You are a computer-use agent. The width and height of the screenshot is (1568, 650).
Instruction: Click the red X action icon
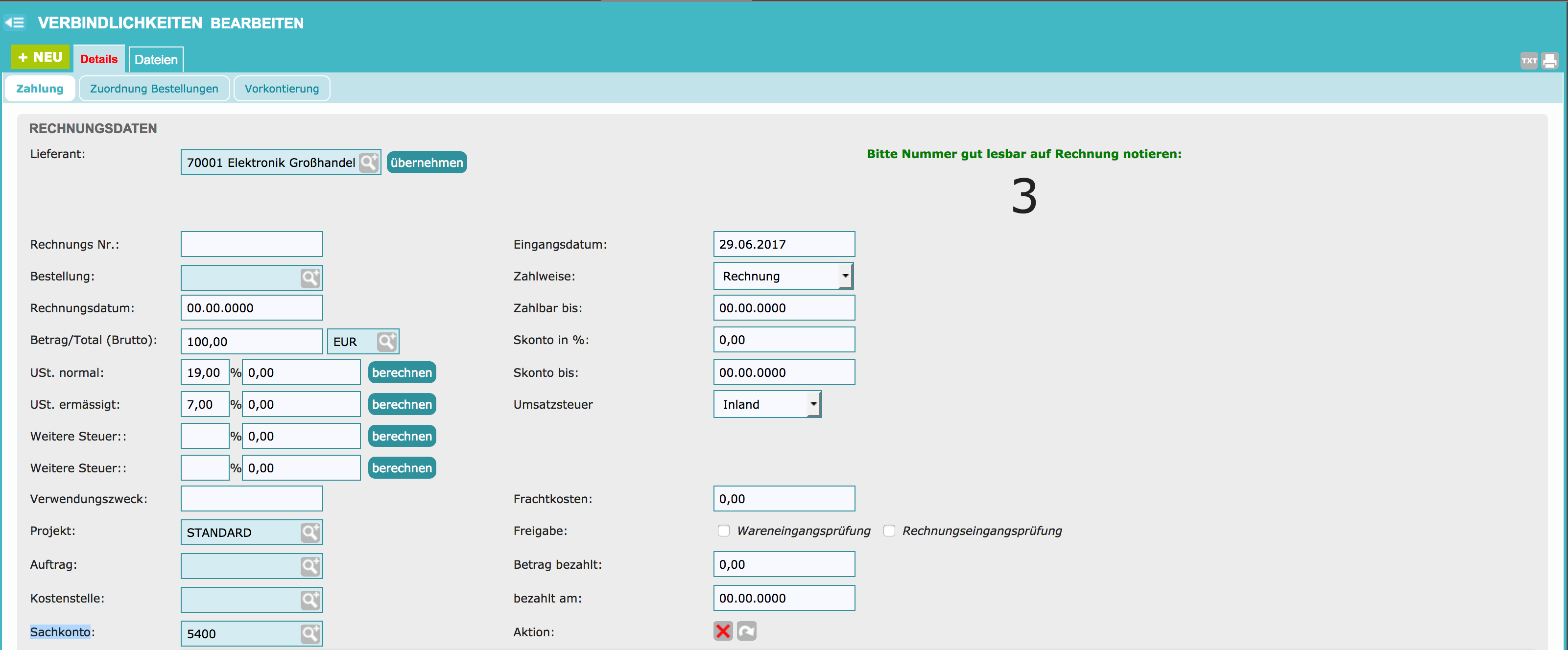[723, 631]
